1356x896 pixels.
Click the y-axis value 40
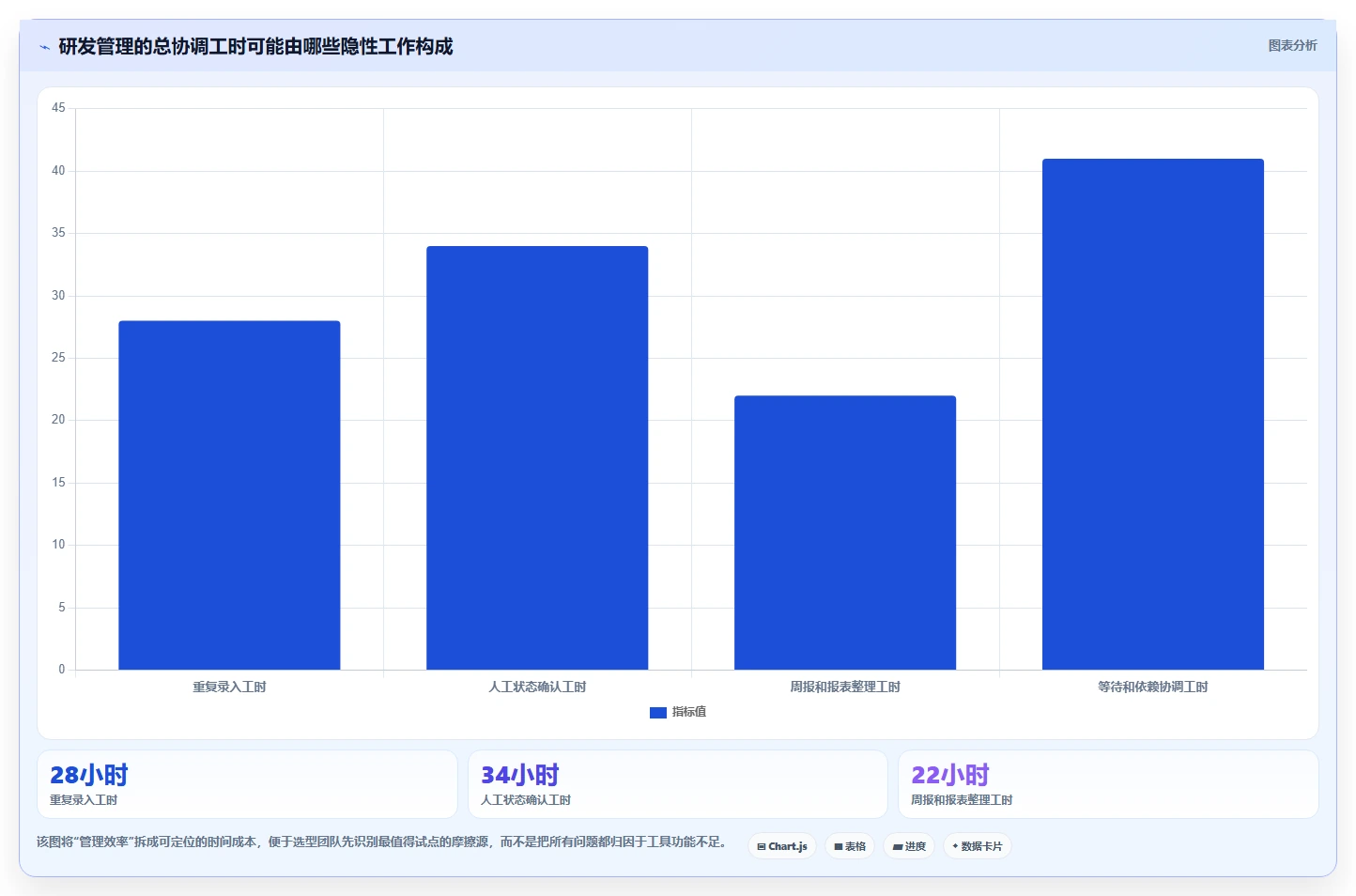58,171
